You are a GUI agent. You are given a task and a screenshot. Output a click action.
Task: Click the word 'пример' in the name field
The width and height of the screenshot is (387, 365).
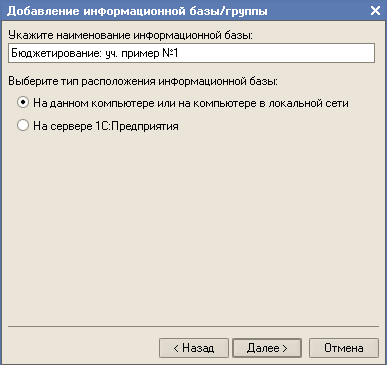pyautogui.click(x=140, y=54)
